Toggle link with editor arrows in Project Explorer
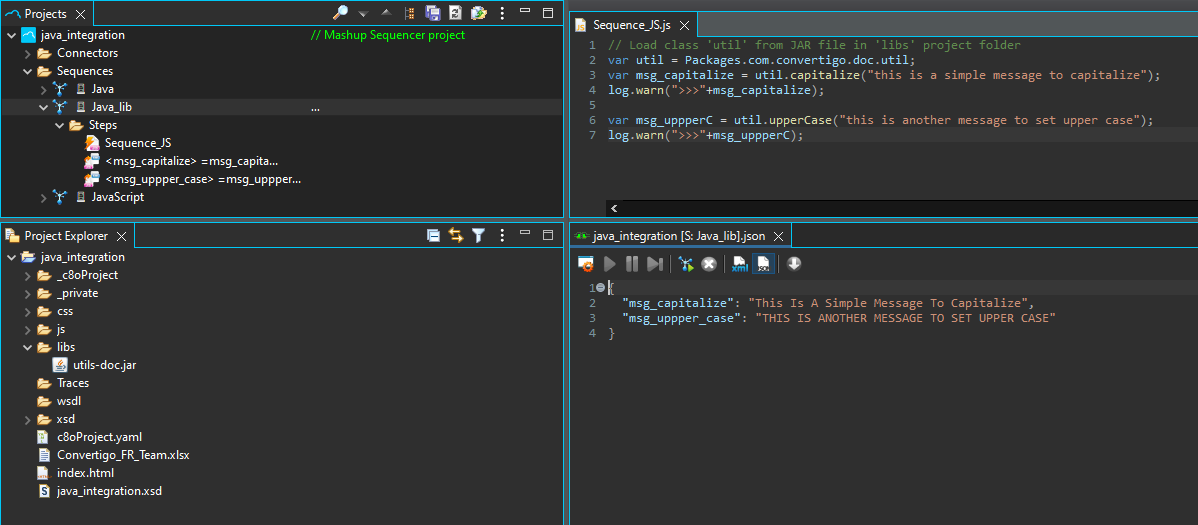1198x525 pixels. (456, 236)
